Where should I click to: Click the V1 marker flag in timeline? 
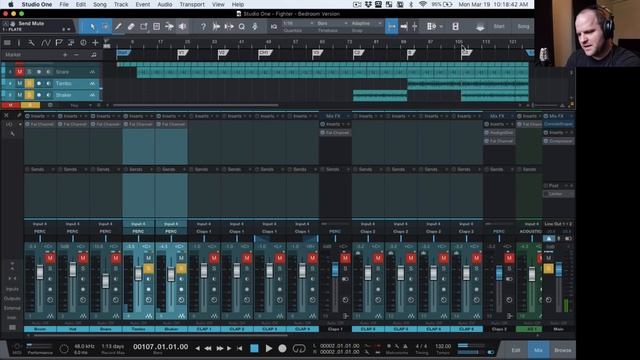click(x=182, y=53)
